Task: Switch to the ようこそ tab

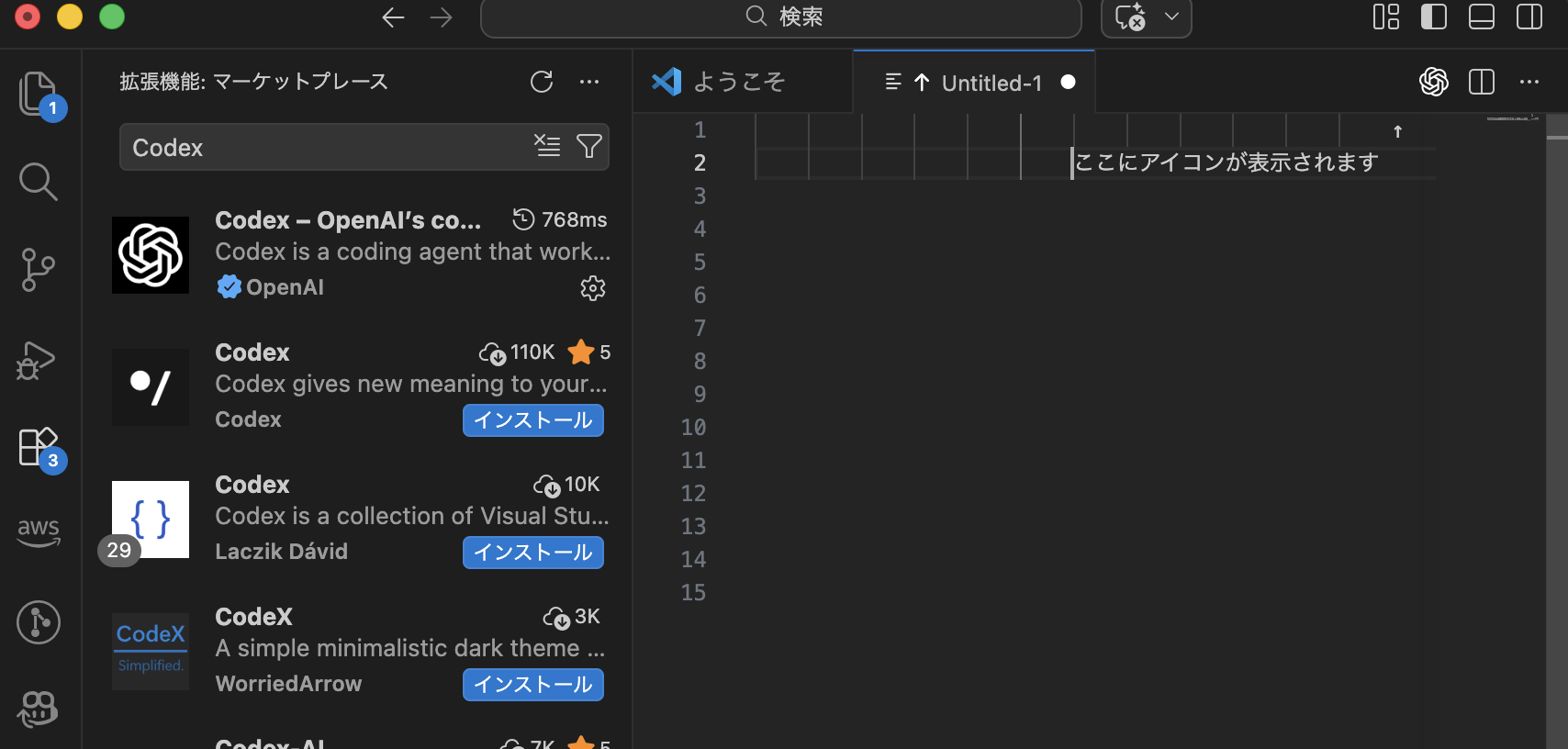Action: point(743,82)
